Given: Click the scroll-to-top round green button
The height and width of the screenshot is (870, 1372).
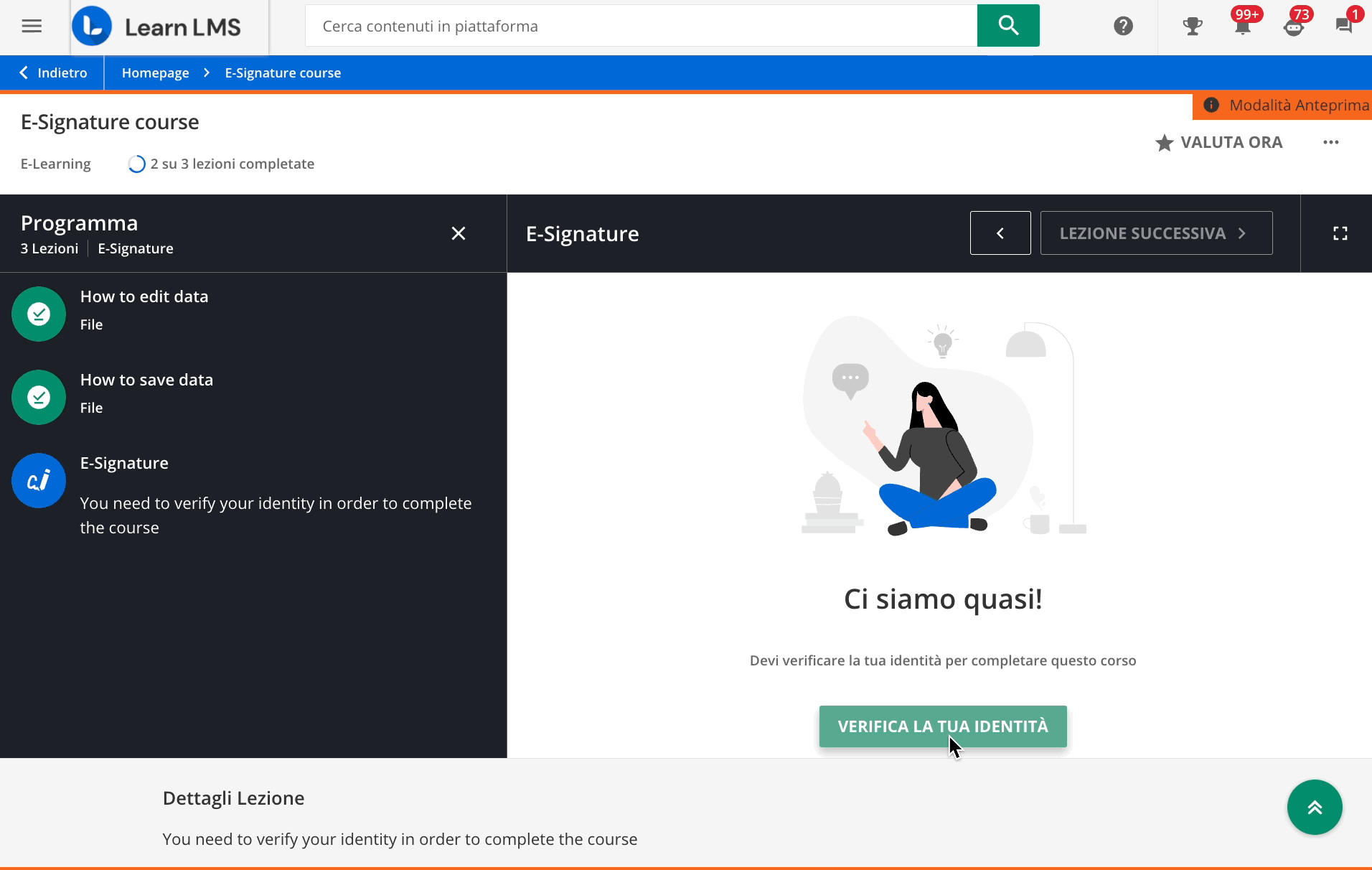Looking at the screenshot, I should point(1314,807).
